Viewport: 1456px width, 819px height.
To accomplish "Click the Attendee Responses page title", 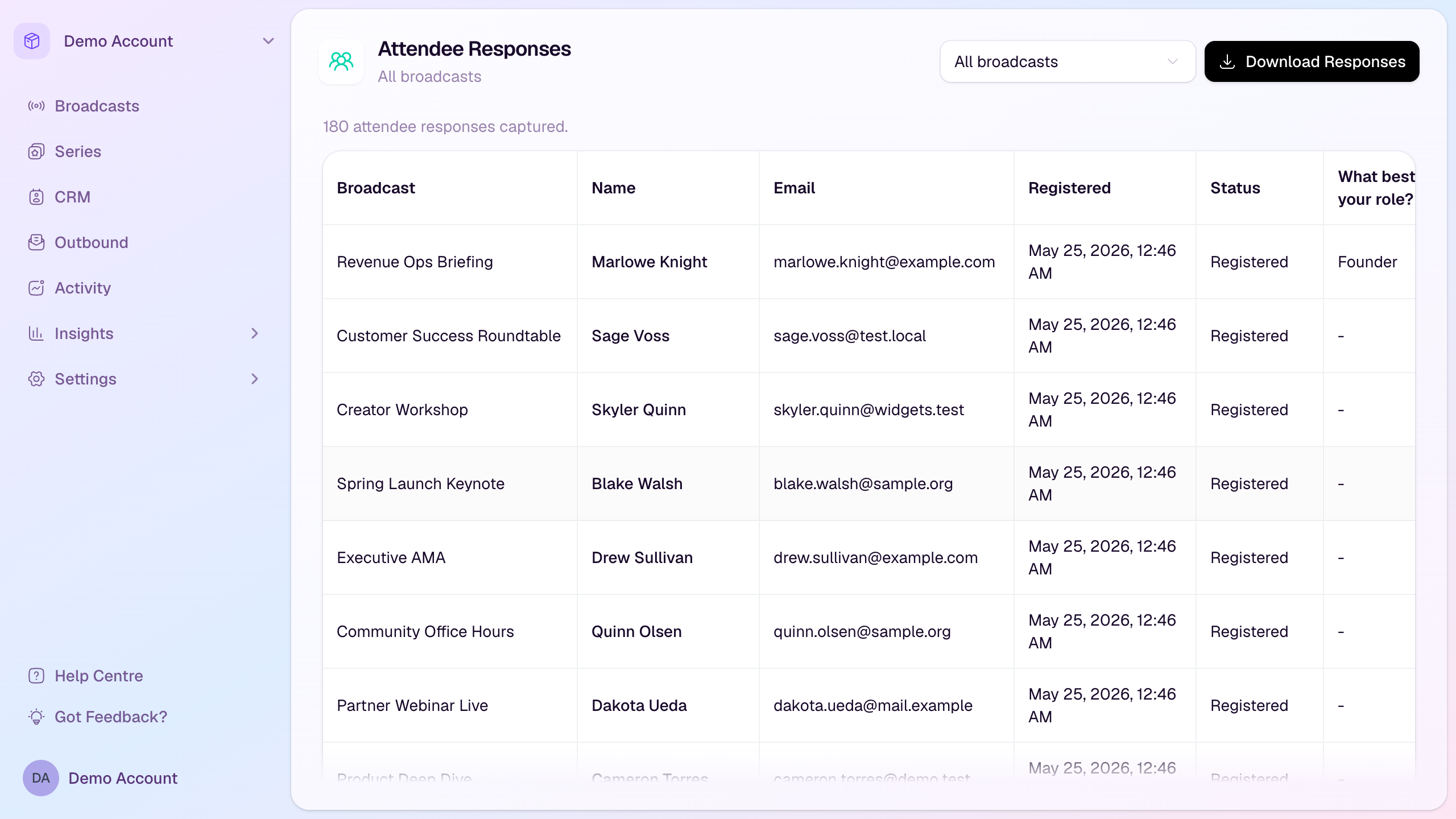I will 474,49.
